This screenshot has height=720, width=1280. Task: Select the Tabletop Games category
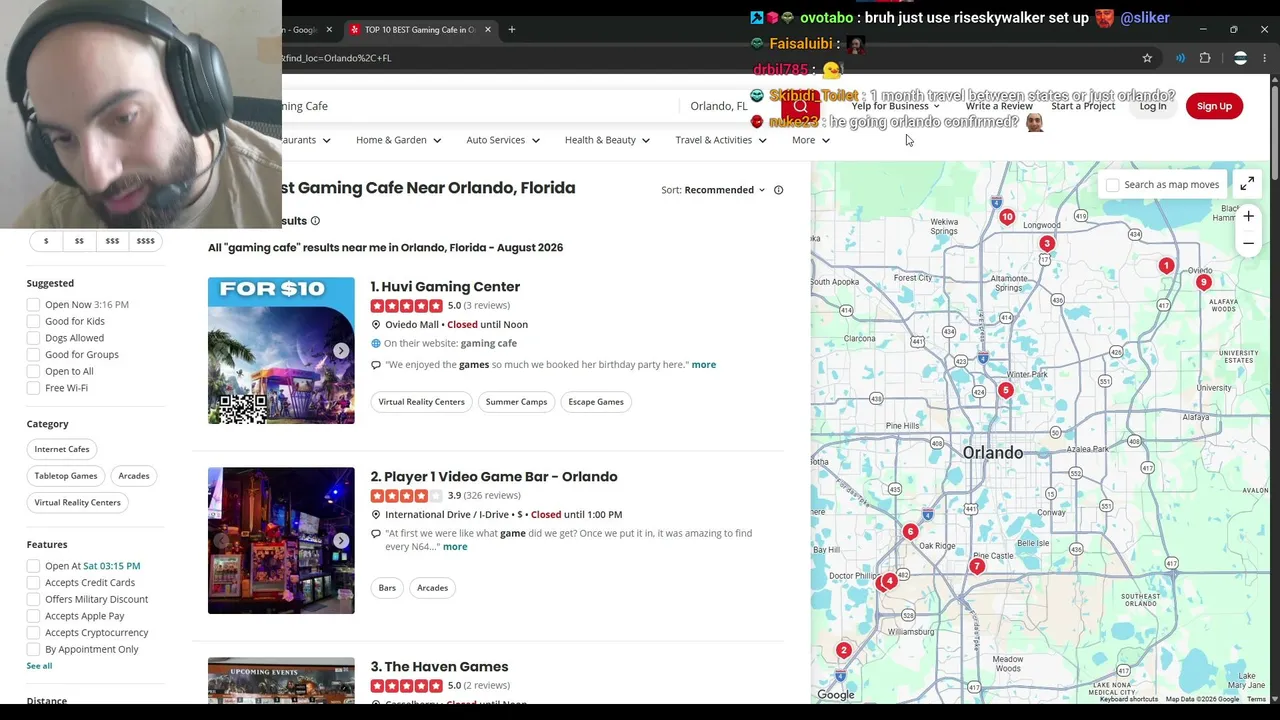[66, 476]
